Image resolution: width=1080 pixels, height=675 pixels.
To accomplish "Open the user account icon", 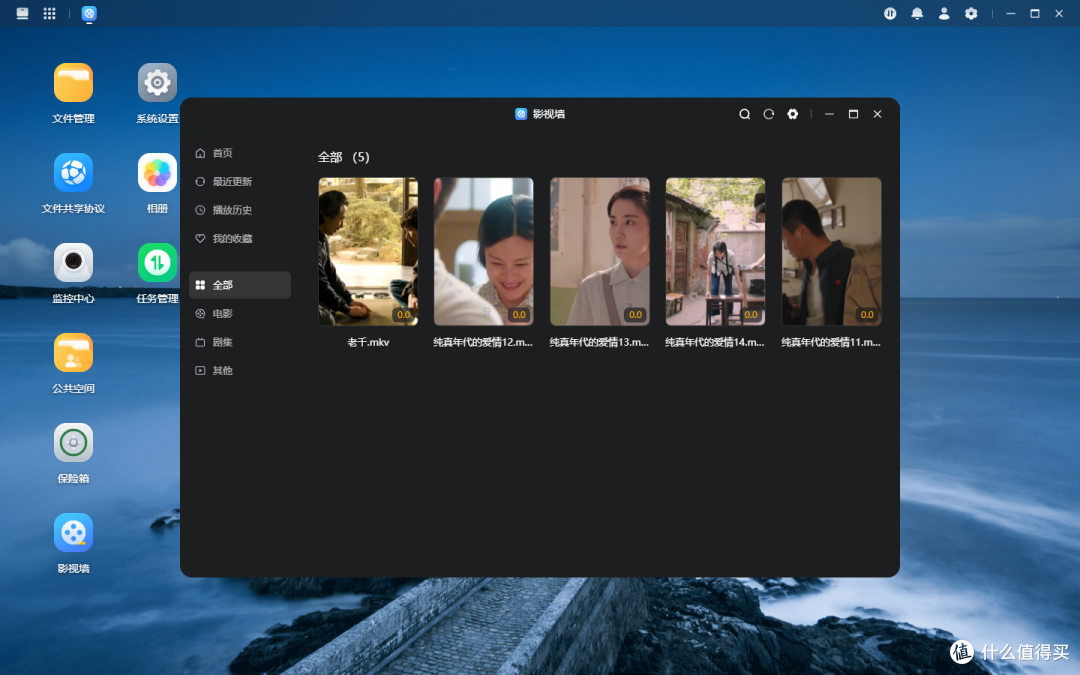I will pos(944,13).
